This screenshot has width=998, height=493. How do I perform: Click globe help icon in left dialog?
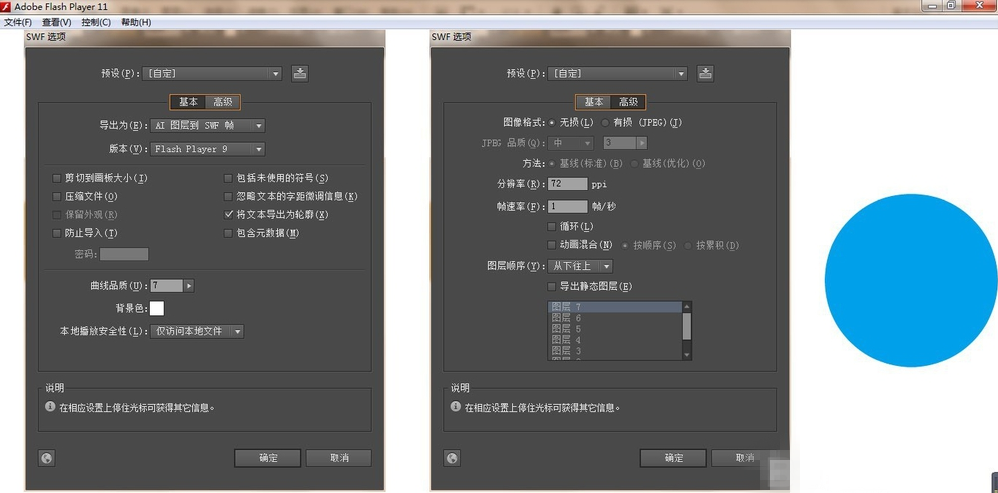click(46, 457)
